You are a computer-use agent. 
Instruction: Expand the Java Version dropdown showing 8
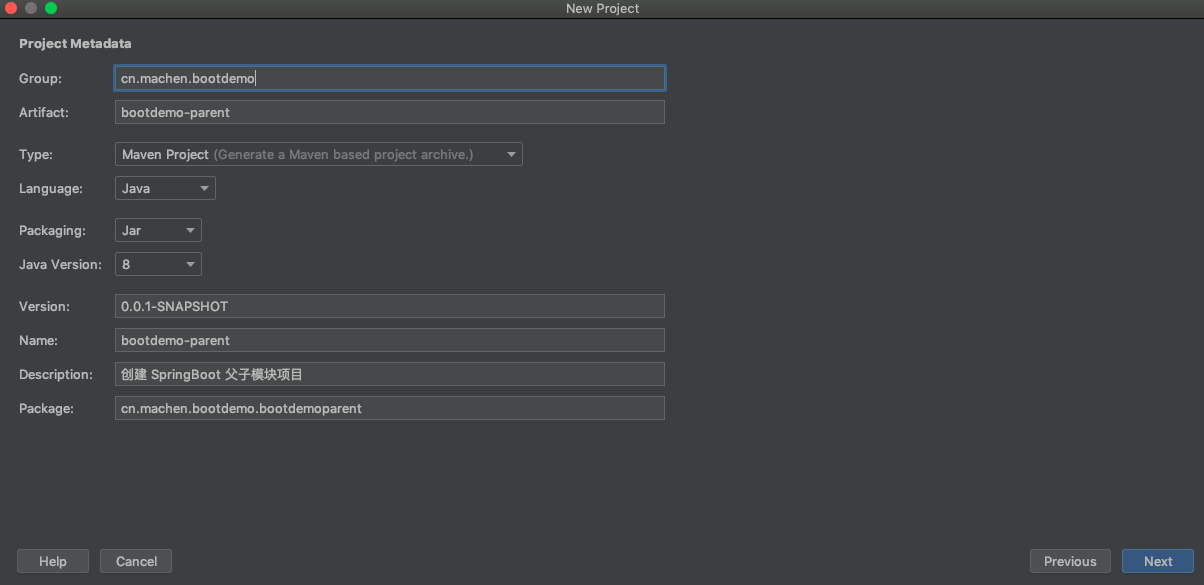(x=158, y=264)
